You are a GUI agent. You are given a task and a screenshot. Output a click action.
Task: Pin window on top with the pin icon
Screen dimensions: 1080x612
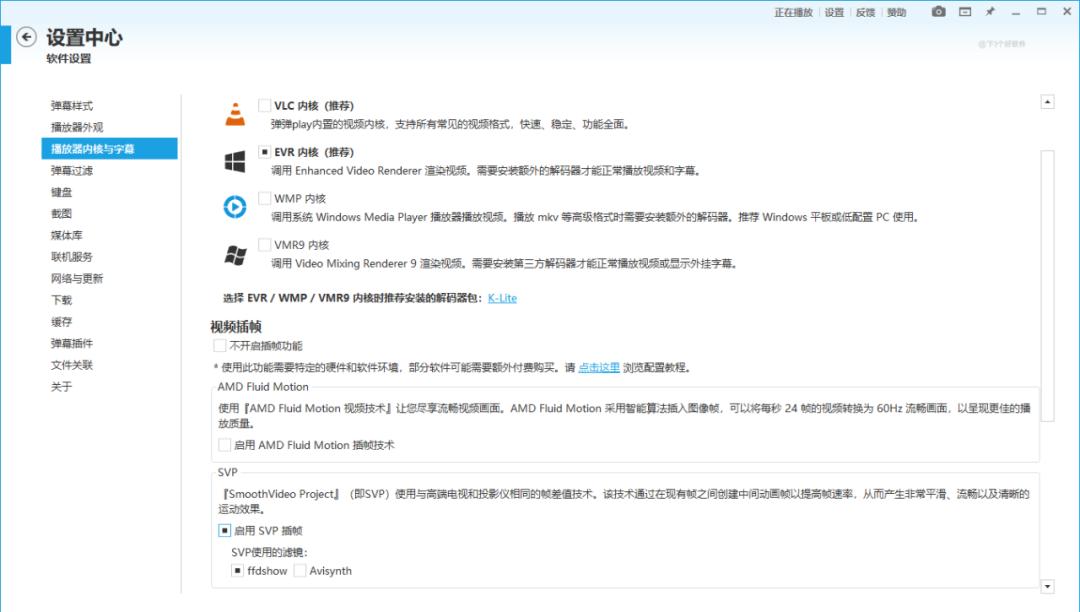tap(989, 11)
